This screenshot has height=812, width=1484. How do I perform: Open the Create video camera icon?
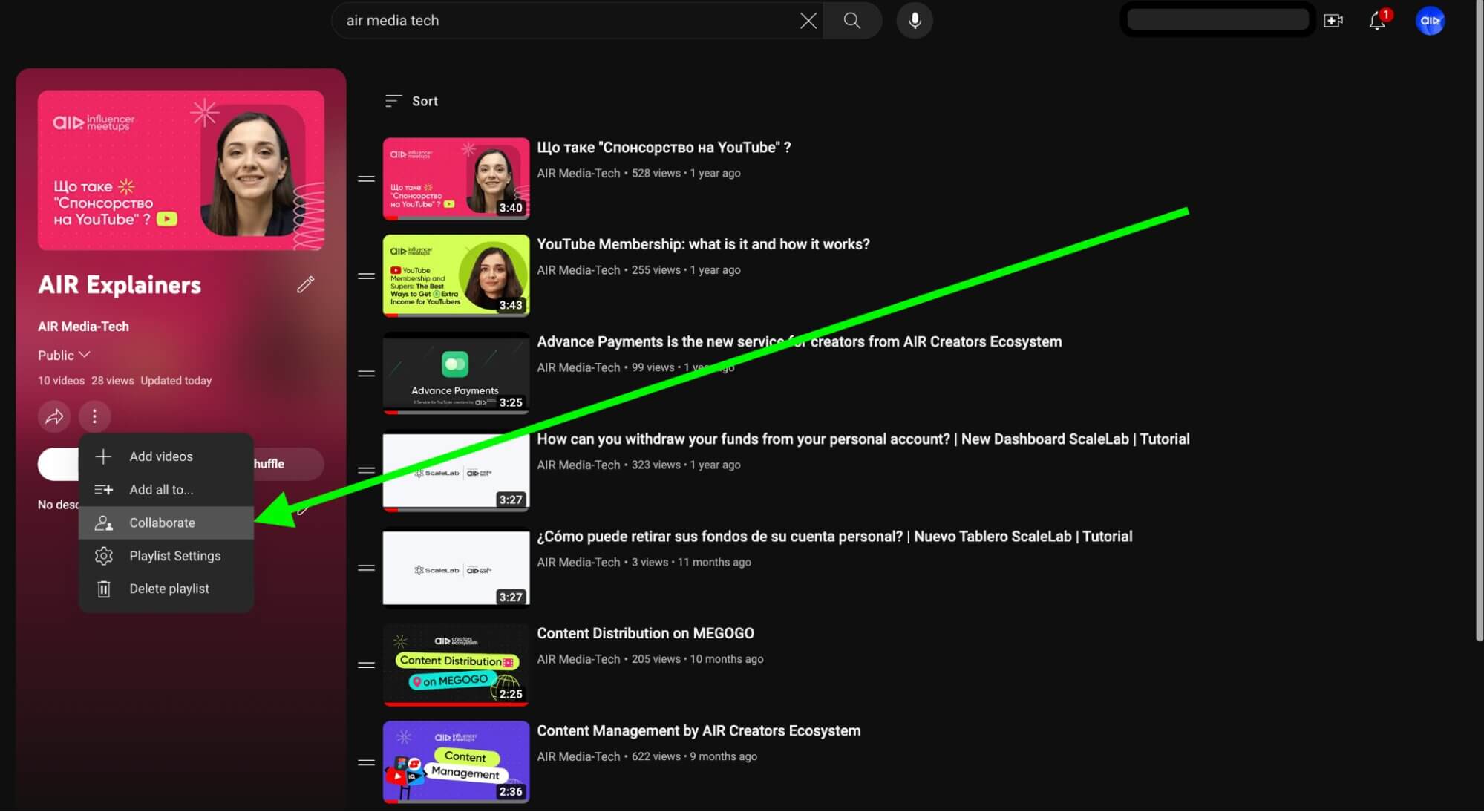point(1333,21)
